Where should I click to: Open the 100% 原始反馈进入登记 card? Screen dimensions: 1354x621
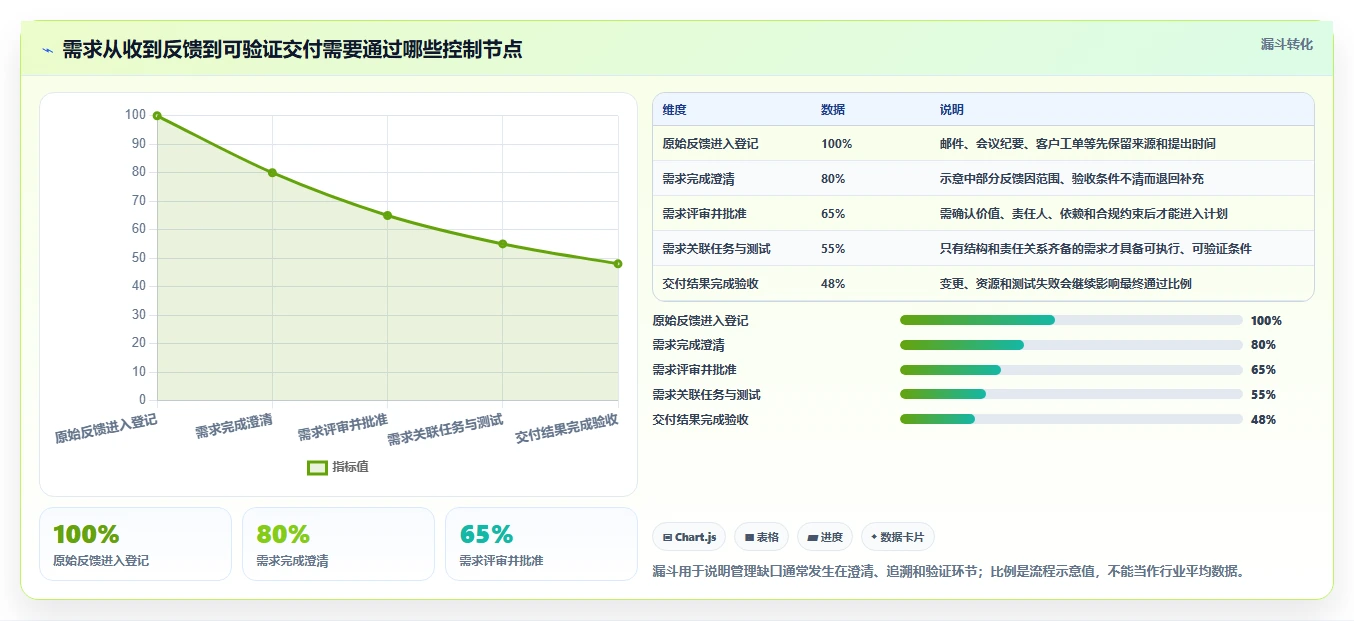[135, 544]
